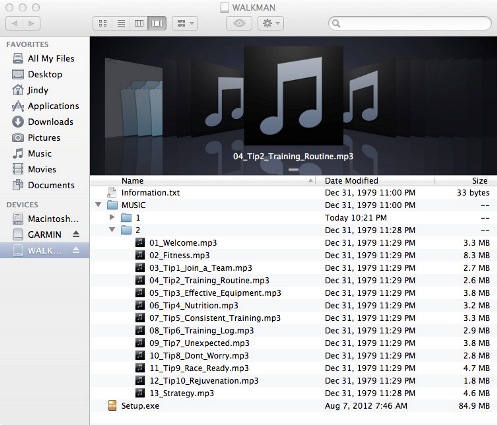
Task: Go forward with the right arrow button
Action: (x=32, y=23)
